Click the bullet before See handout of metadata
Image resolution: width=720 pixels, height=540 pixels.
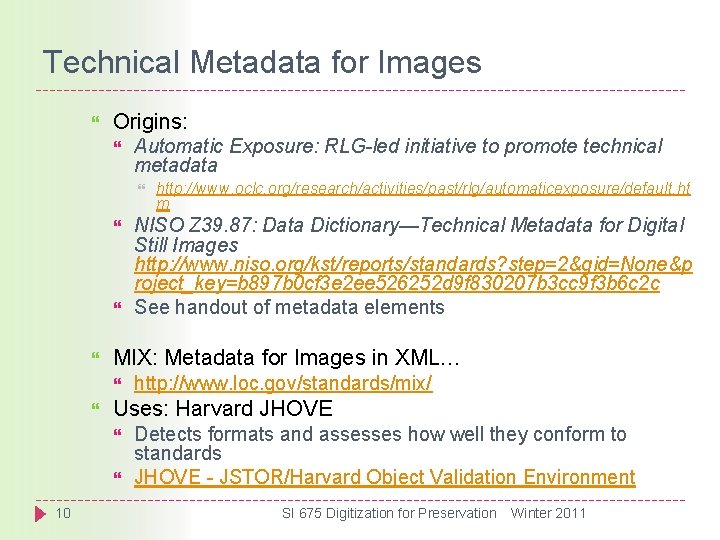click(118, 307)
